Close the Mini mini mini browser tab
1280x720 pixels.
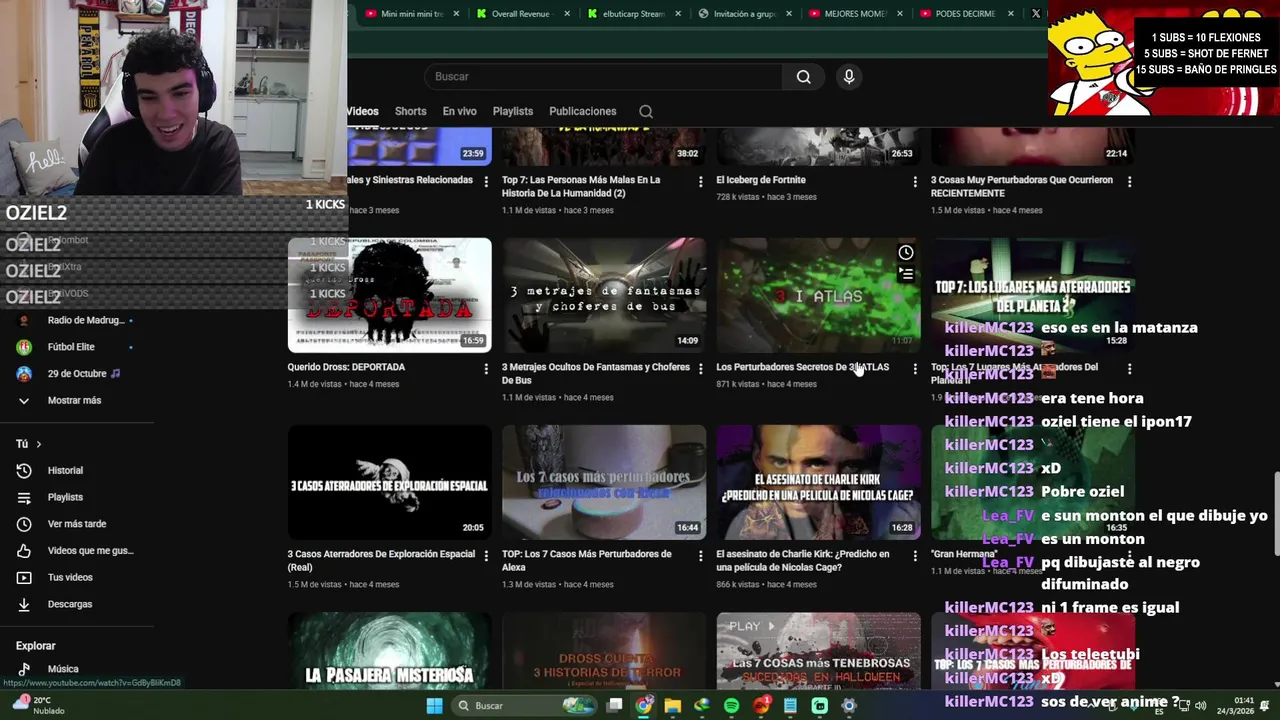pyautogui.click(x=456, y=14)
